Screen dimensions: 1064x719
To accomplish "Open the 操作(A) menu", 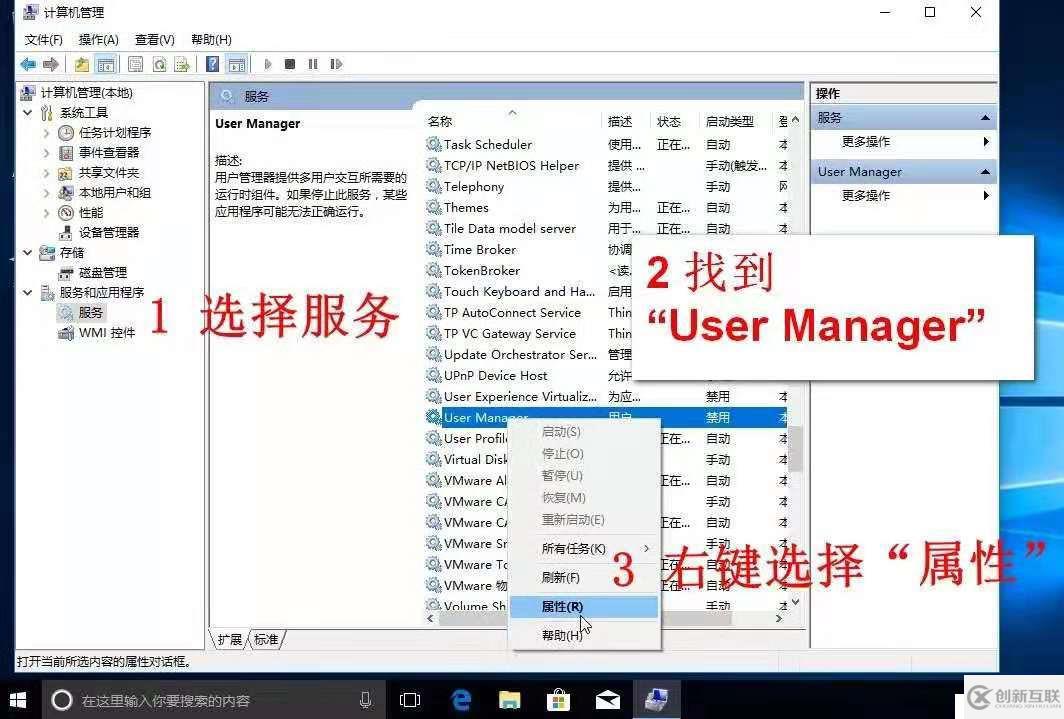I will pos(97,39).
